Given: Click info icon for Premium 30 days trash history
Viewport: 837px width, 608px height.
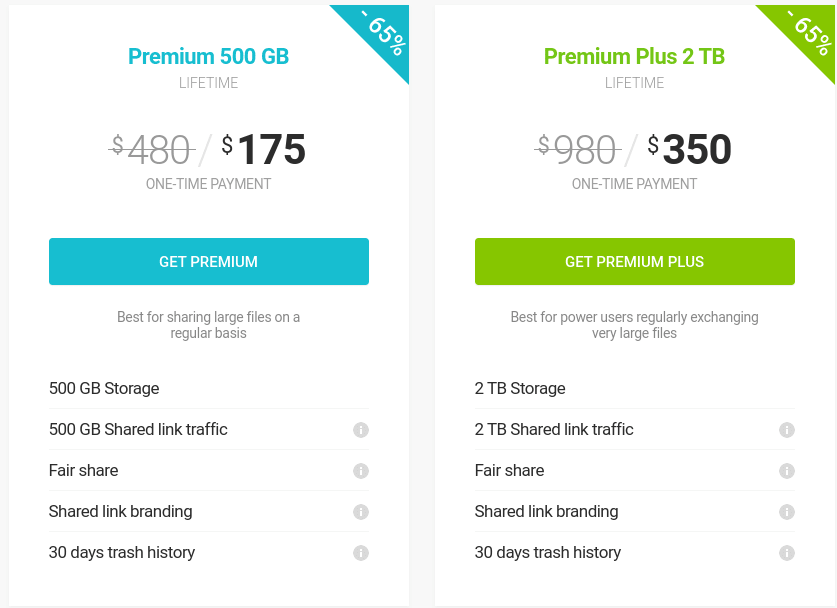Looking at the screenshot, I should tap(361, 553).
